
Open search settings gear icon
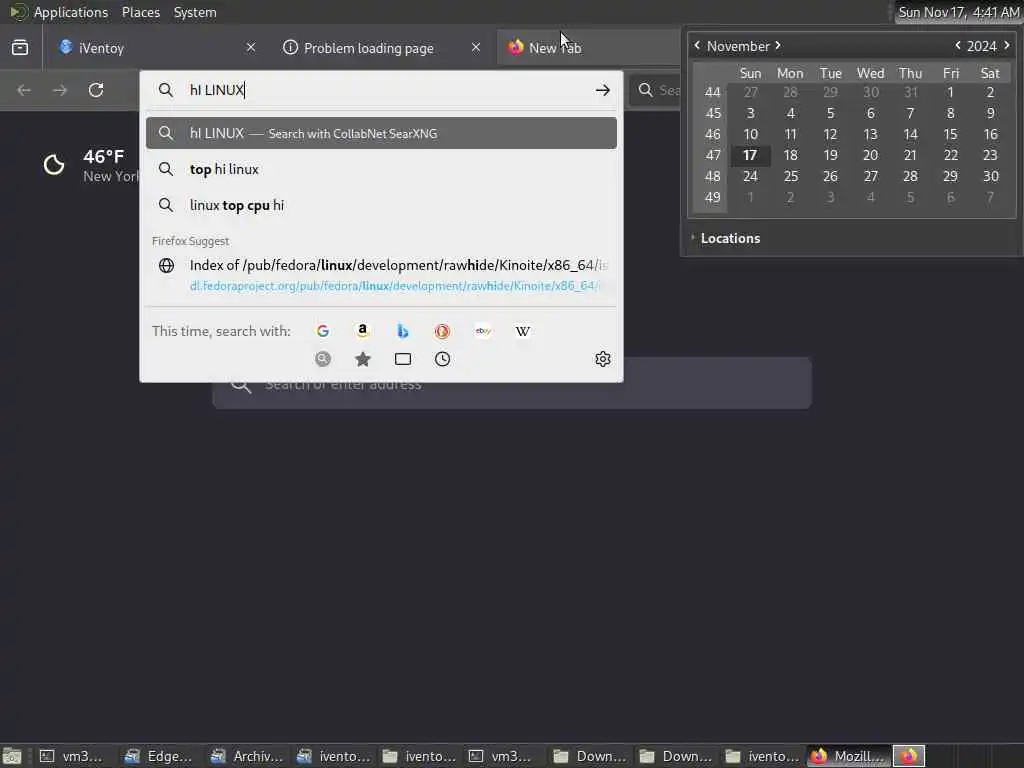pos(602,359)
